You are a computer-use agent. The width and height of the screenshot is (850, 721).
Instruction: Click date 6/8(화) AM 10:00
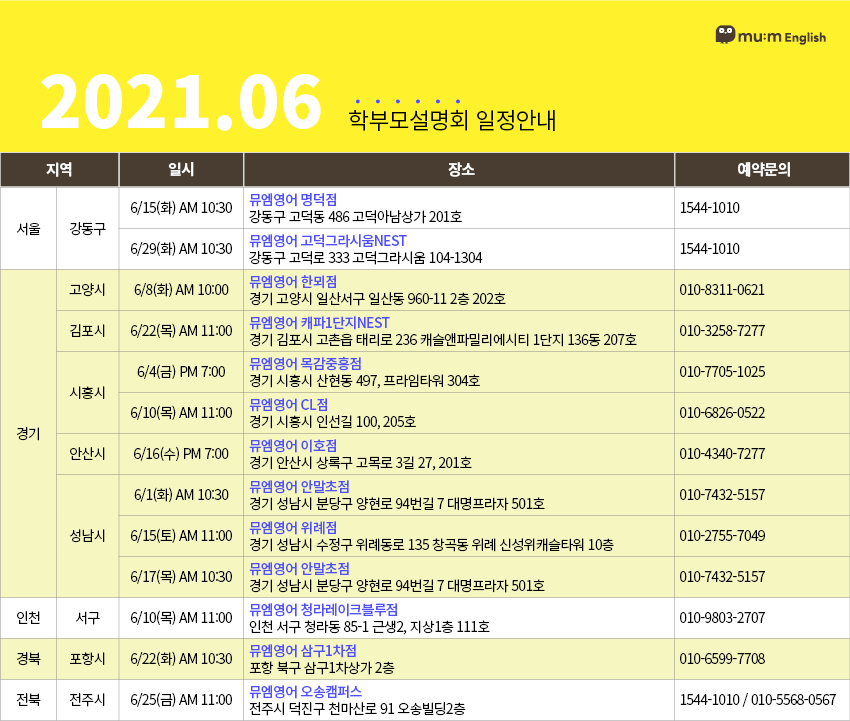[181, 290]
